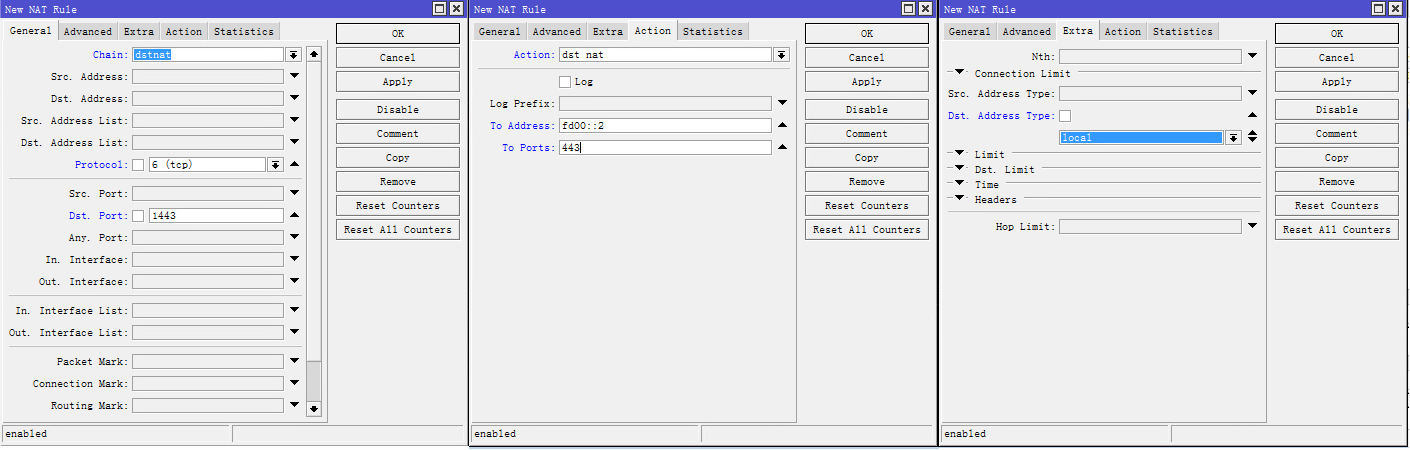This screenshot has width=1410, height=450.
Task: Expand the Log Prefix field arrow
Action: coord(782,103)
